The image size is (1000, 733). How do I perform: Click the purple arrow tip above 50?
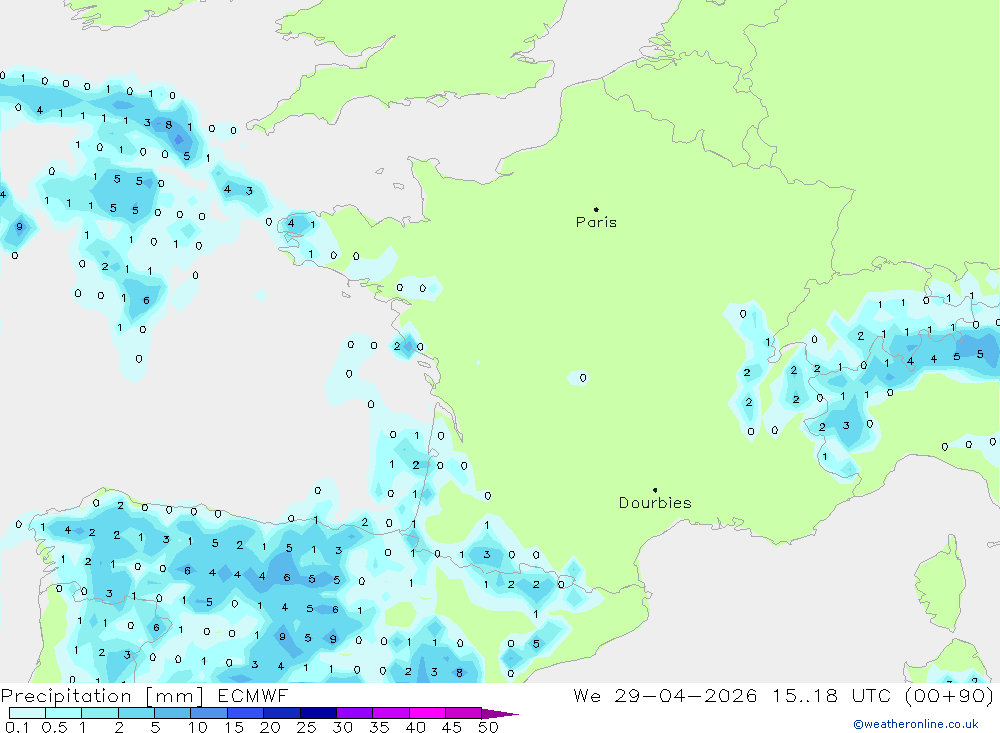pyautogui.click(x=500, y=714)
